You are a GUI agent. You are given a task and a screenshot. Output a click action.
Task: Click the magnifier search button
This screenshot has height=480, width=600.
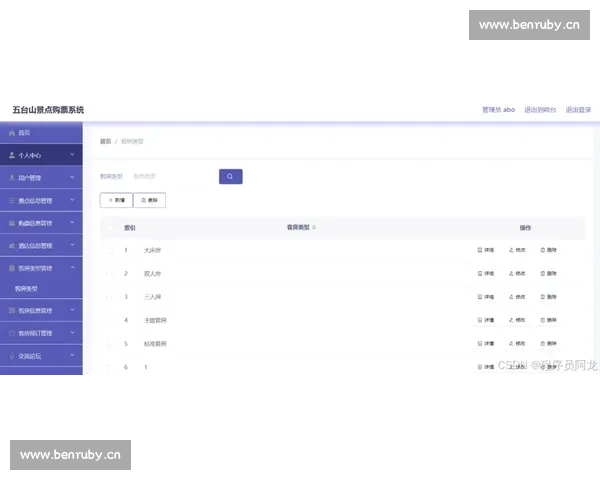coord(230,177)
